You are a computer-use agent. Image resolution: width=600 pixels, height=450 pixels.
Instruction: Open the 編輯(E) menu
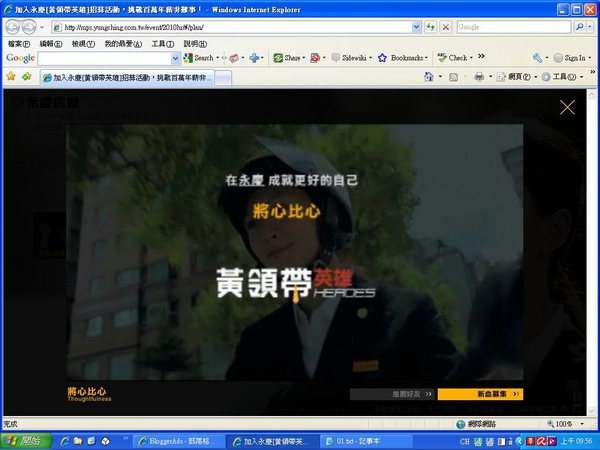pyautogui.click(x=51, y=44)
